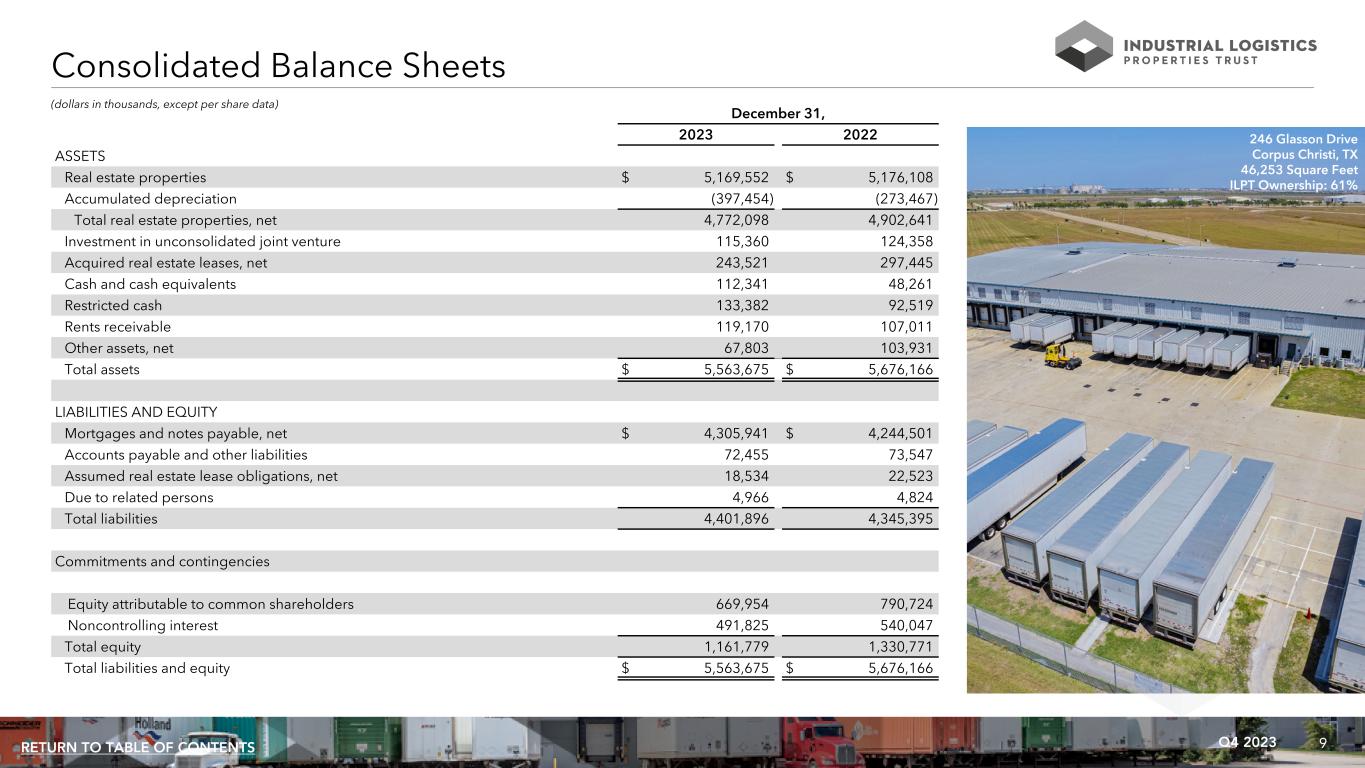Select the 133,382 restricted cash value
The image size is (1365, 768).
[743, 305]
